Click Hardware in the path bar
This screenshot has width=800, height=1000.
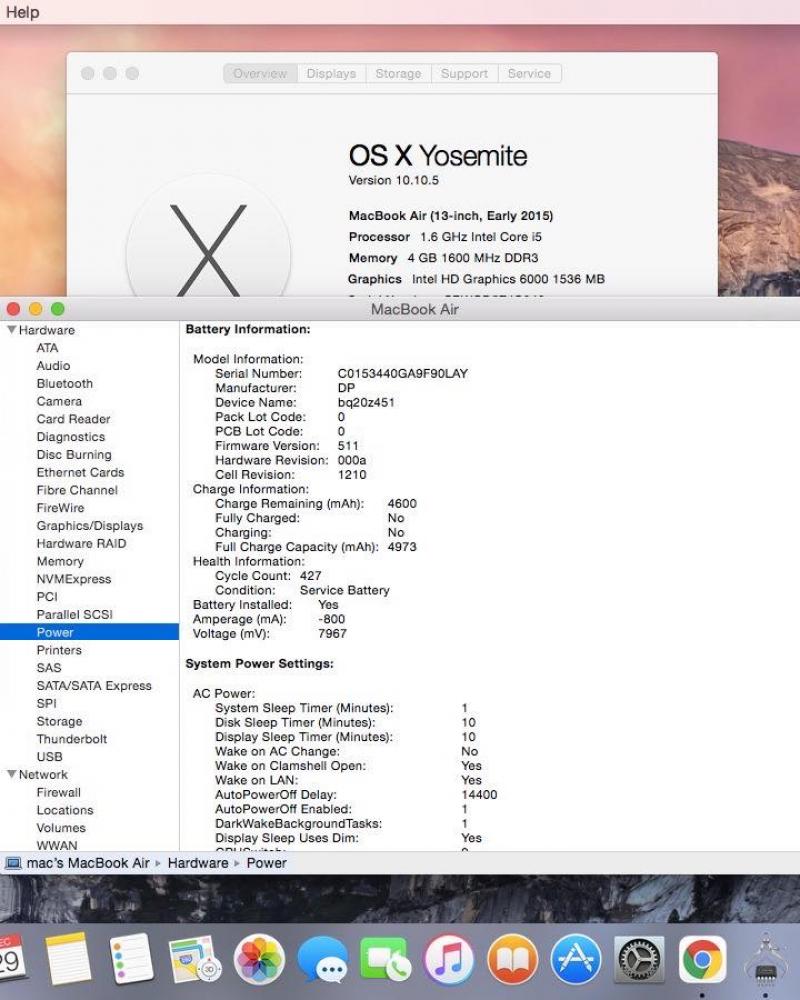point(198,863)
